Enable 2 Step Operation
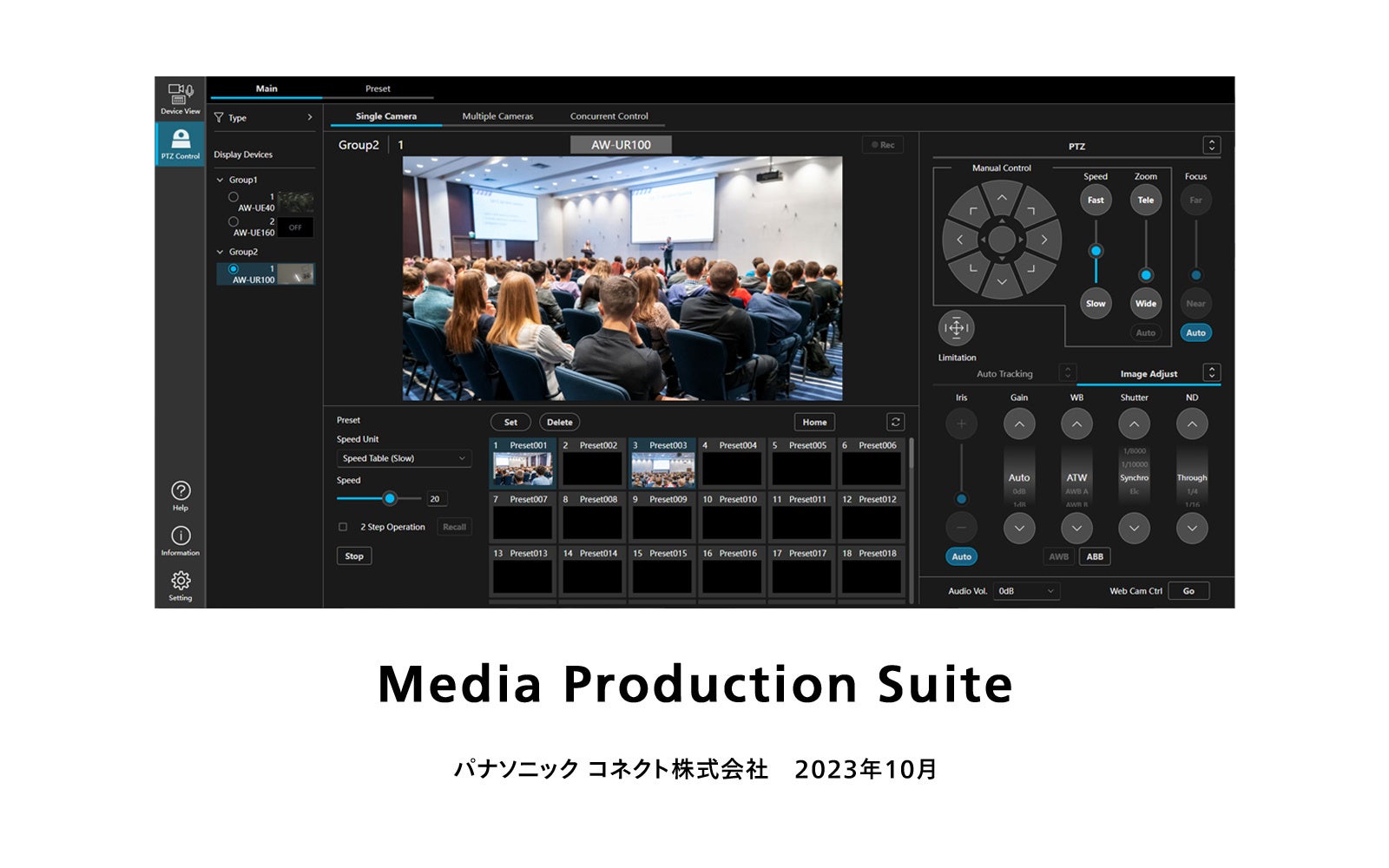Screen dimensions: 1389x868 pos(342,527)
